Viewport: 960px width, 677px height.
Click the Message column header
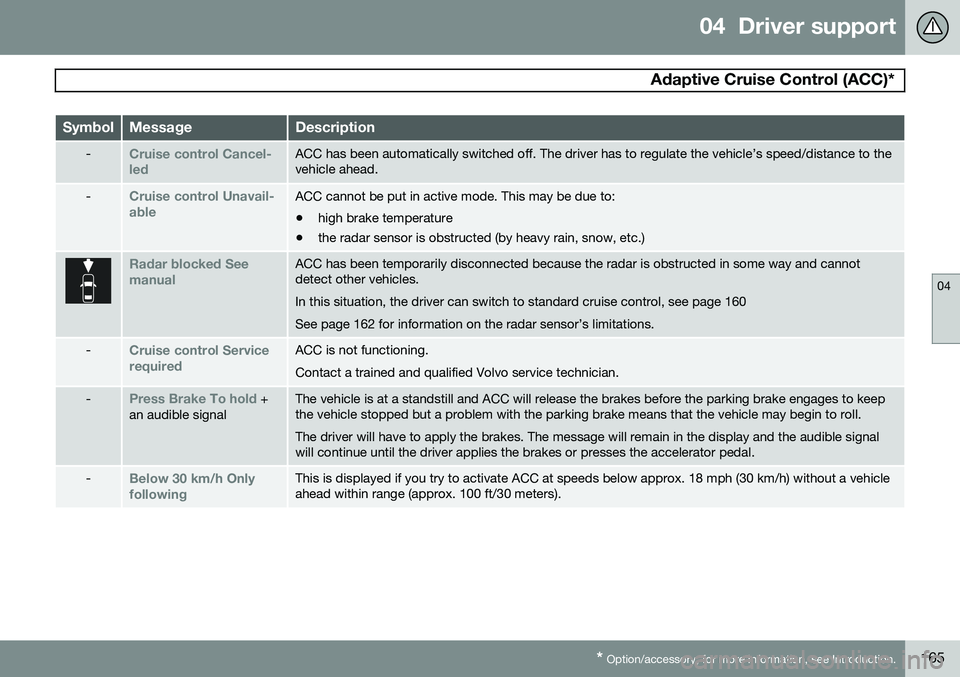pyautogui.click(x=160, y=128)
